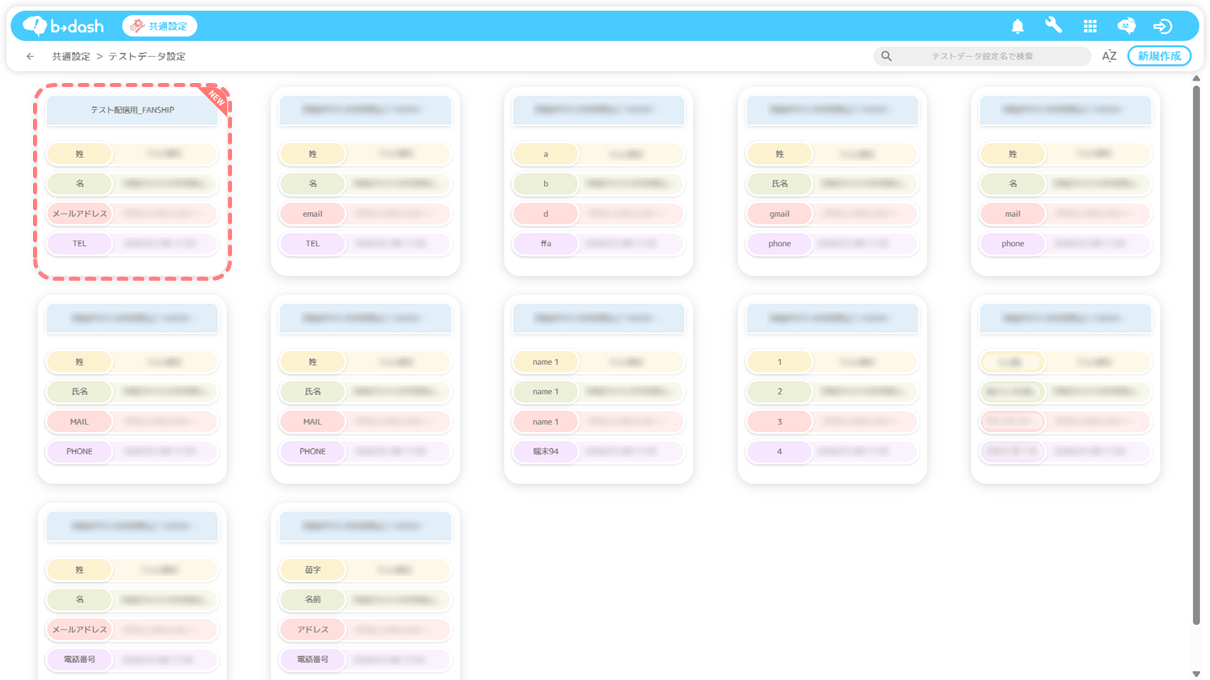Open the 共通設定 header tab
This screenshot has height=680, width=1210.
(x=160, y=26)
